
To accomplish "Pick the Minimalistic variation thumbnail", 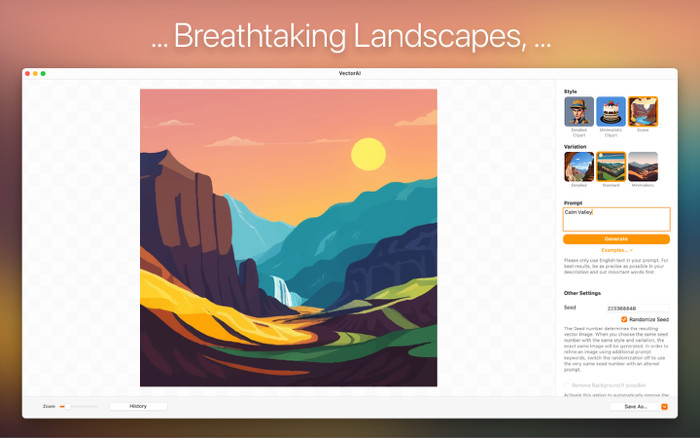I will tap(643, 167).
